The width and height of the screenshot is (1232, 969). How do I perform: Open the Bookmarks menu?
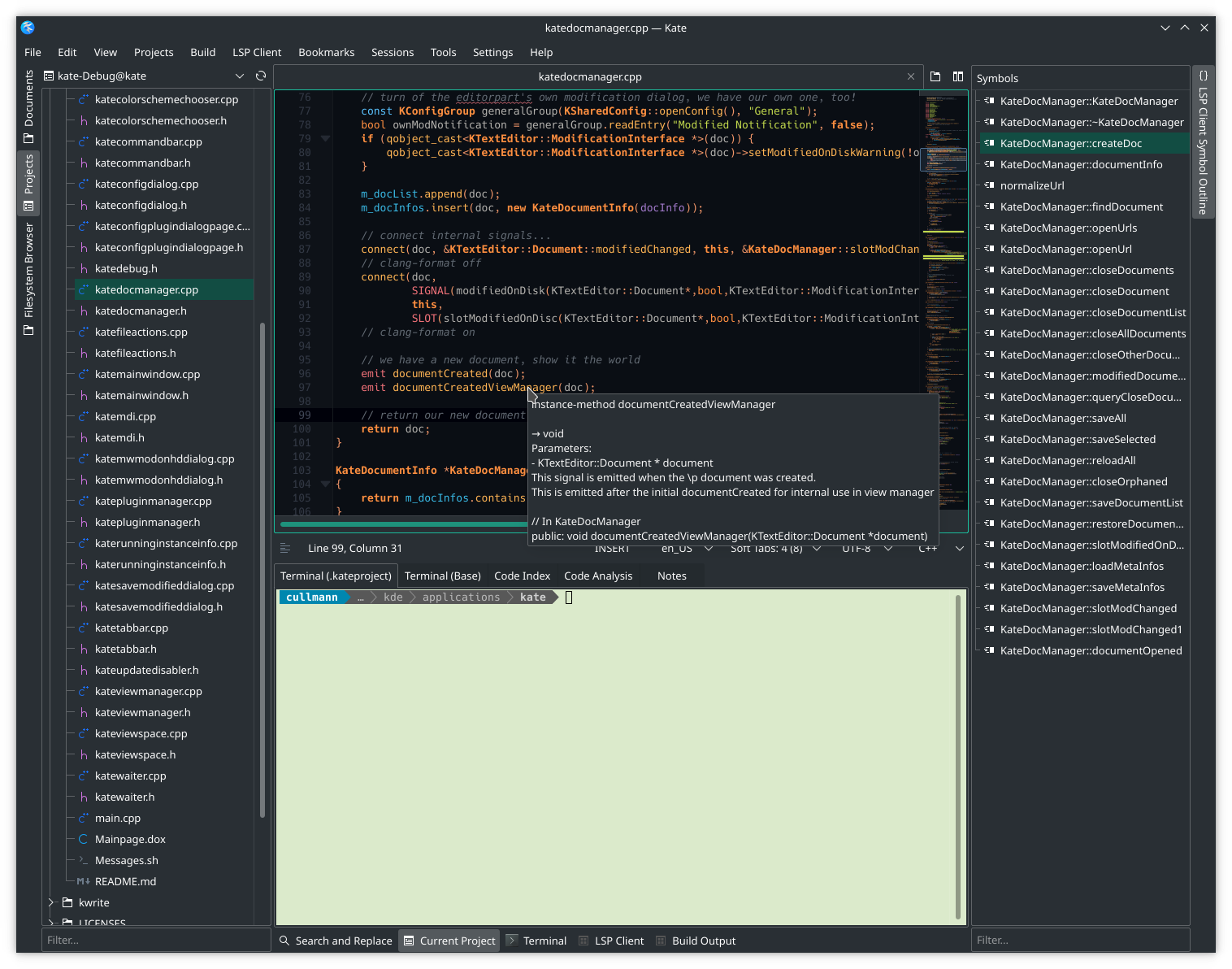(327, 52)
